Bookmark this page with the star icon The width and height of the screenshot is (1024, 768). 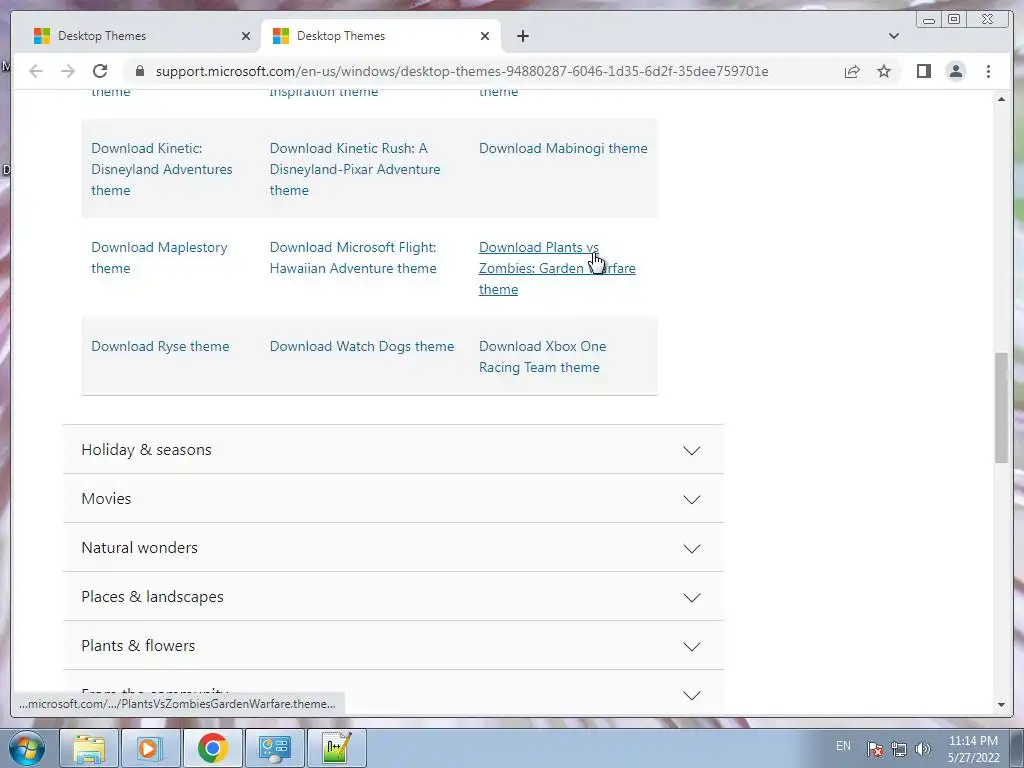[884, 71]
